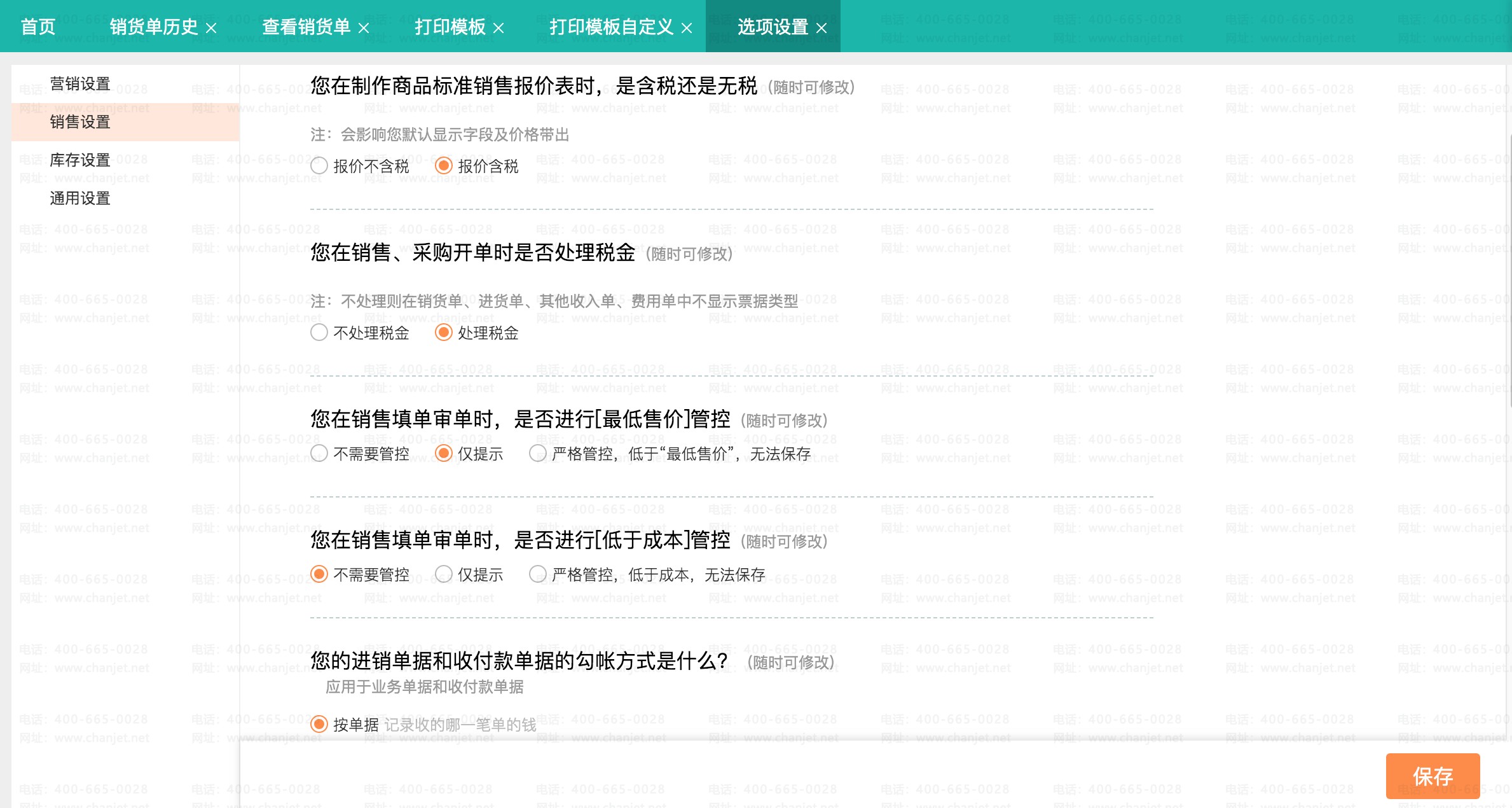Select 仅提示 for 最低售价 control

(x=444, y=454)
